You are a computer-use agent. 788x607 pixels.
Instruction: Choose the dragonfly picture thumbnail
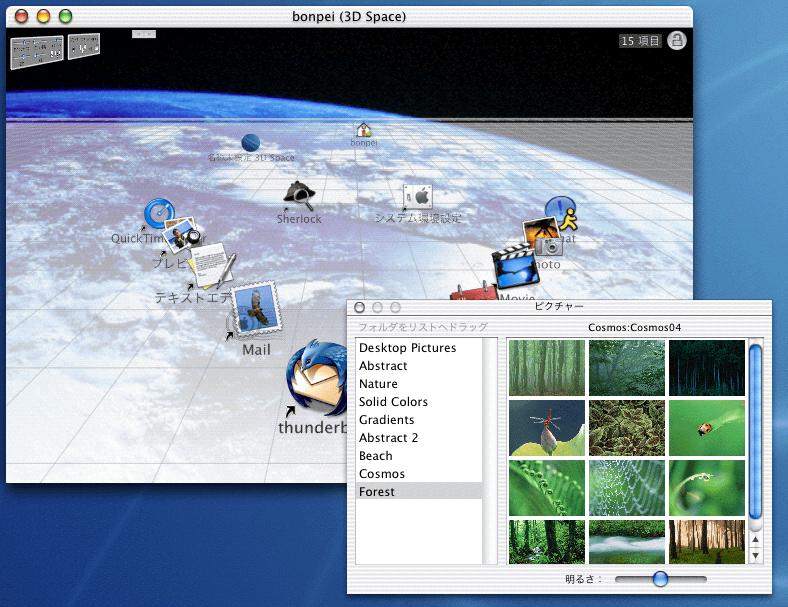click(x=547, y=428)
